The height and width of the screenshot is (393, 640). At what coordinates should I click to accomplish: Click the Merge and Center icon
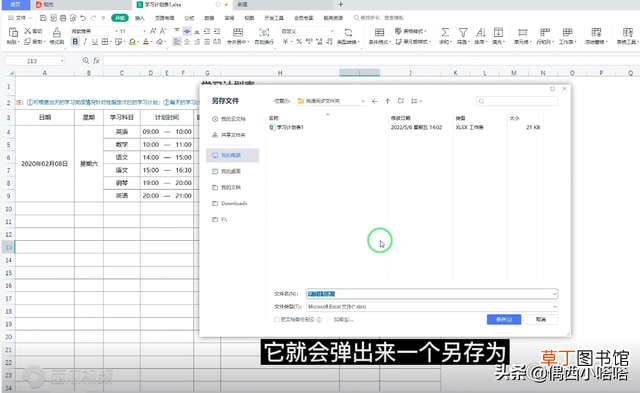(x=238, y=33)
